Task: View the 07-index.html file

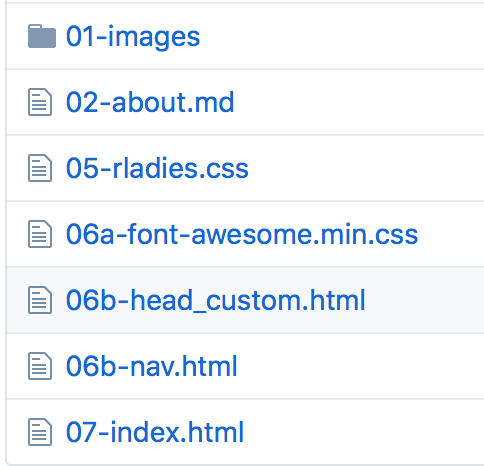Action: coord(155,432)
